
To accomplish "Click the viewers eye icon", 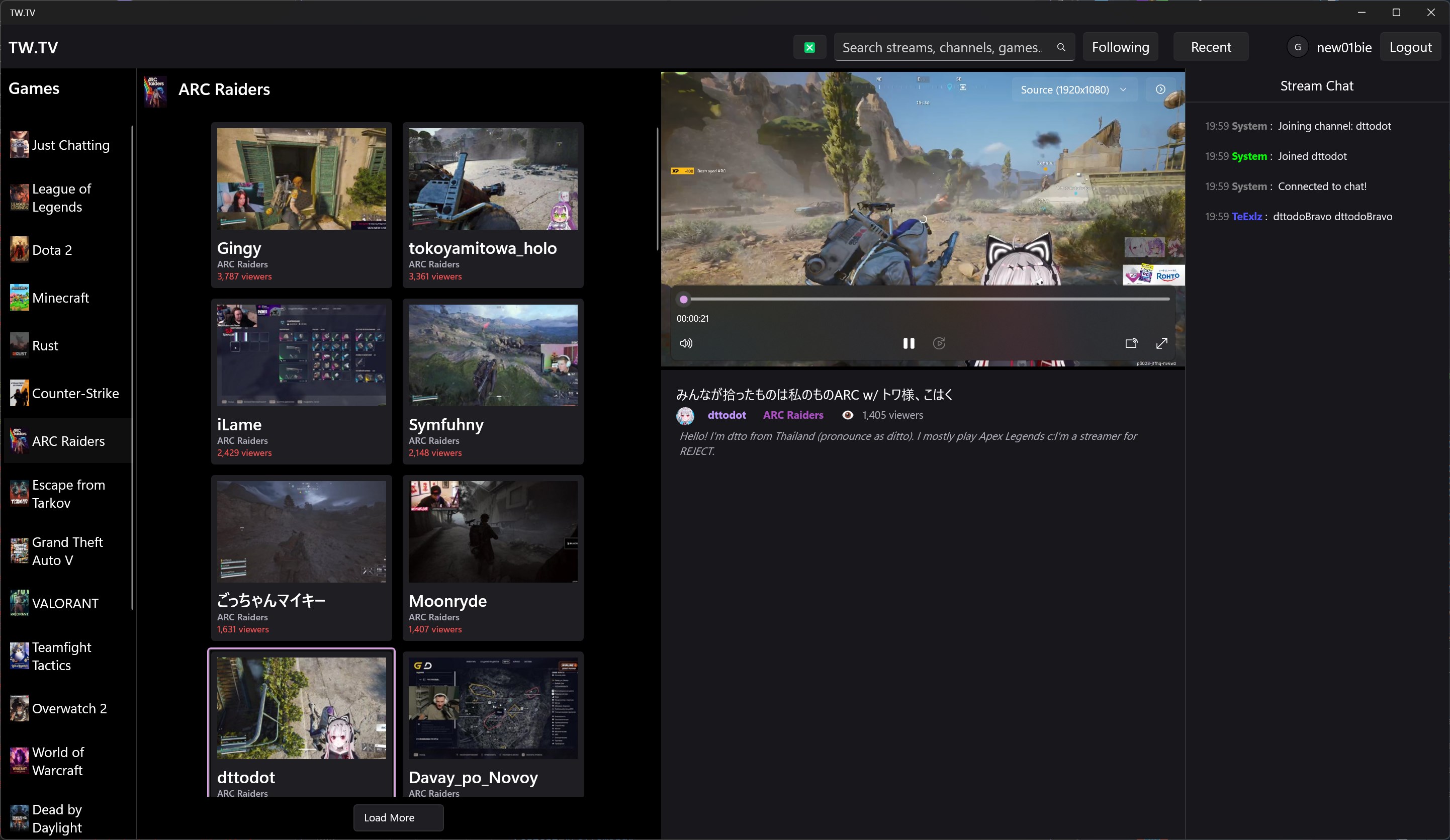I will tap(848, 415).
